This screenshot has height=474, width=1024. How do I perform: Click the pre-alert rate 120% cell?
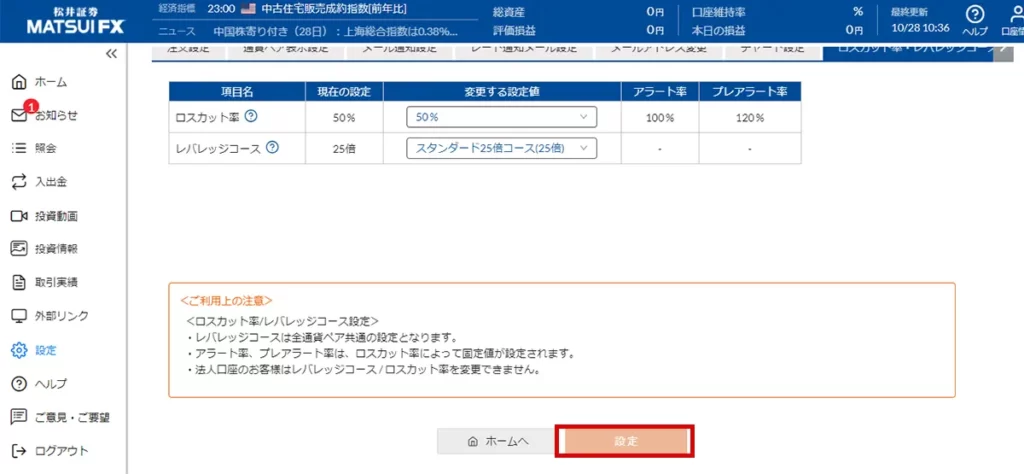750,118
